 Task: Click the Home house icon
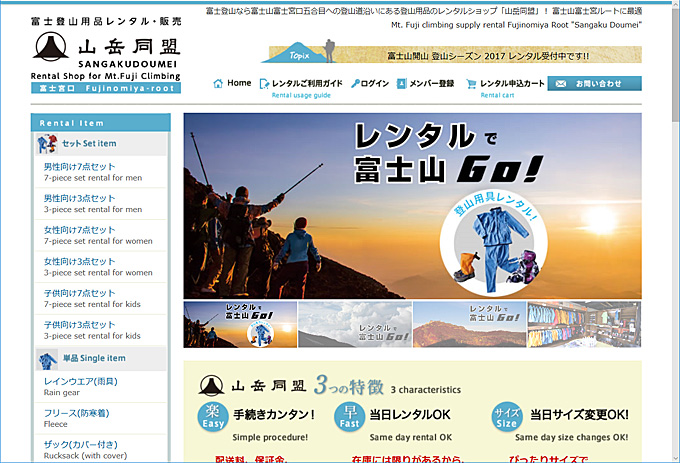coord(218,83)
